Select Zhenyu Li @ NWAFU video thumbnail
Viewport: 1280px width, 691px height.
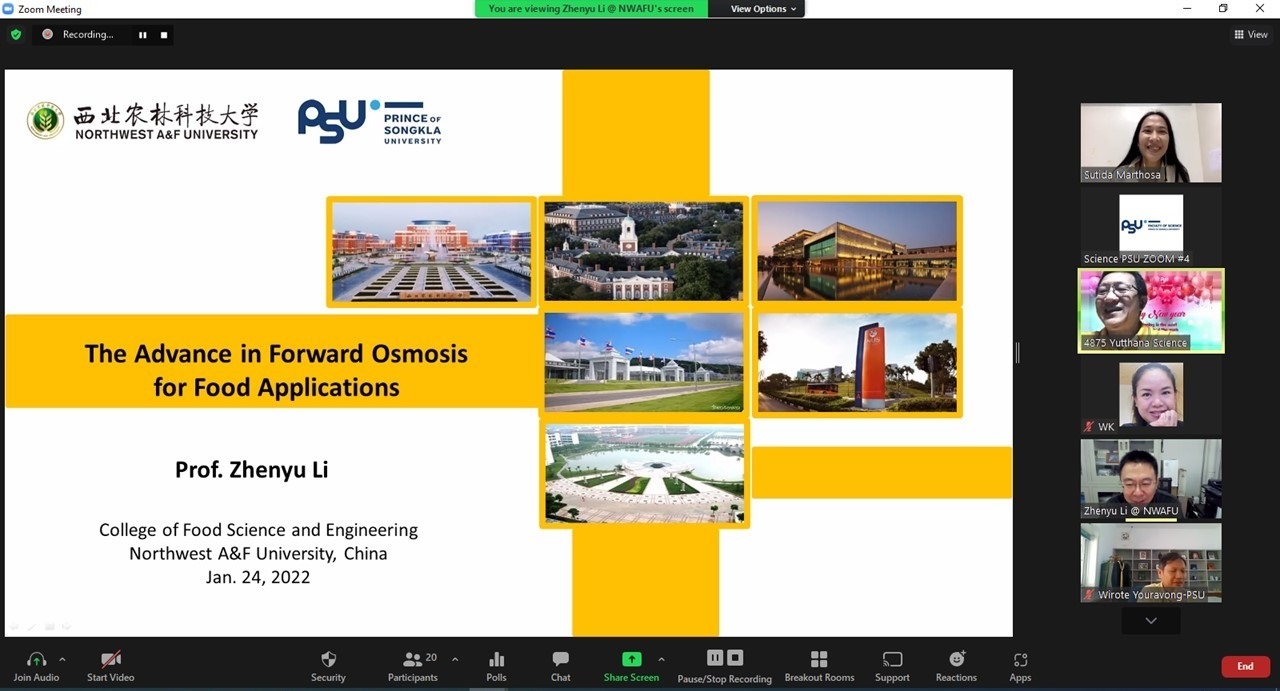pos(1150,479)
